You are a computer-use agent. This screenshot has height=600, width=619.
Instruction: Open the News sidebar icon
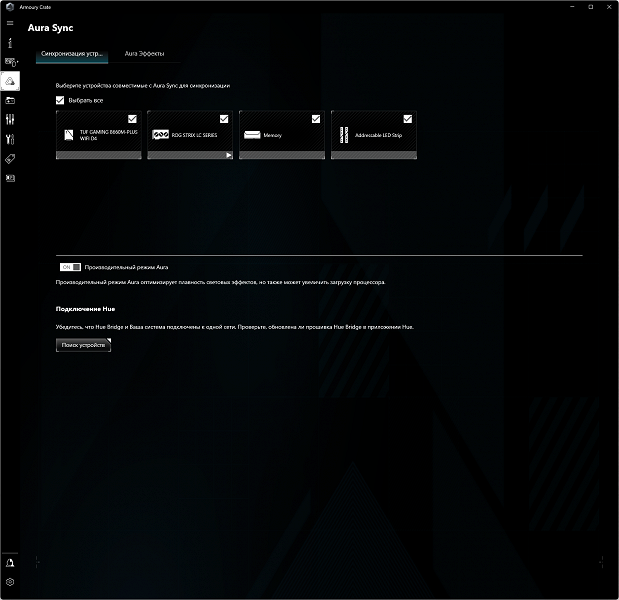point(10,178)
